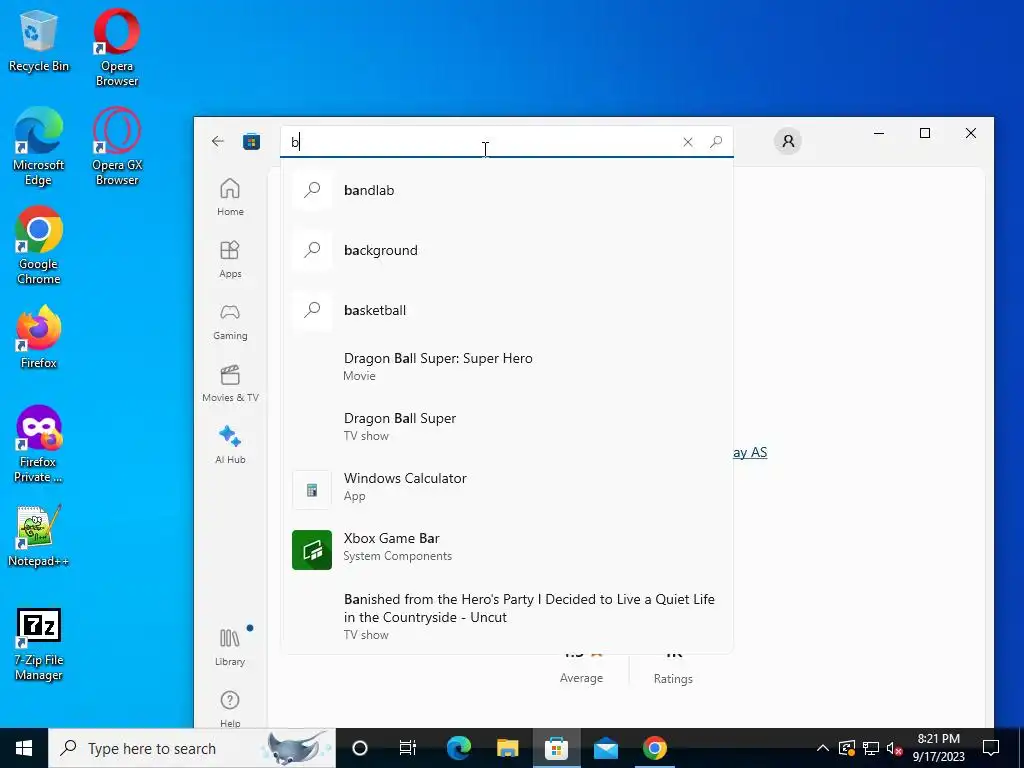
Task: Click the partially hidden 'ay AS' link
Action: (750, 453)
